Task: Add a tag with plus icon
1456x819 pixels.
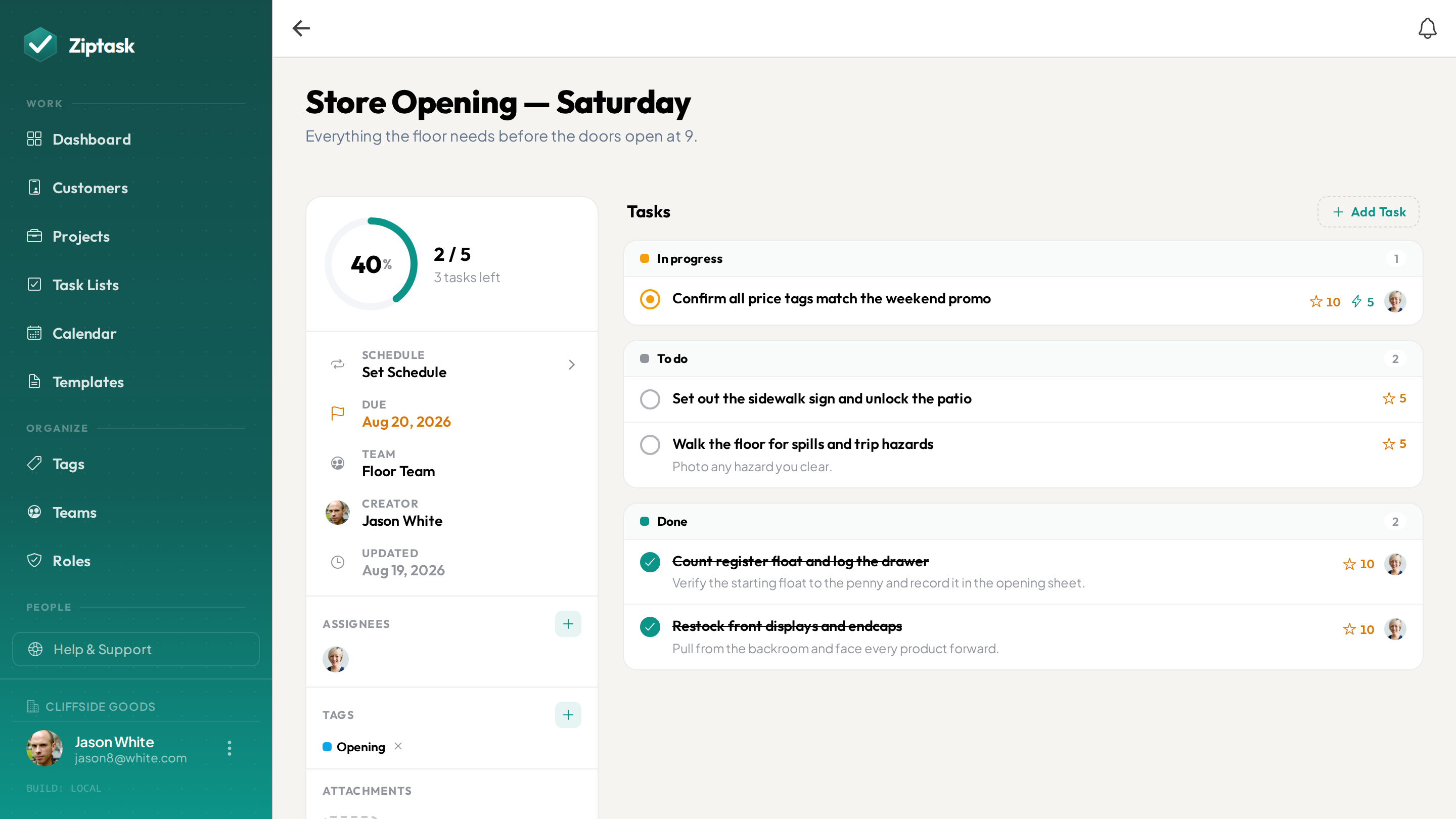Action: pos(568,715)
